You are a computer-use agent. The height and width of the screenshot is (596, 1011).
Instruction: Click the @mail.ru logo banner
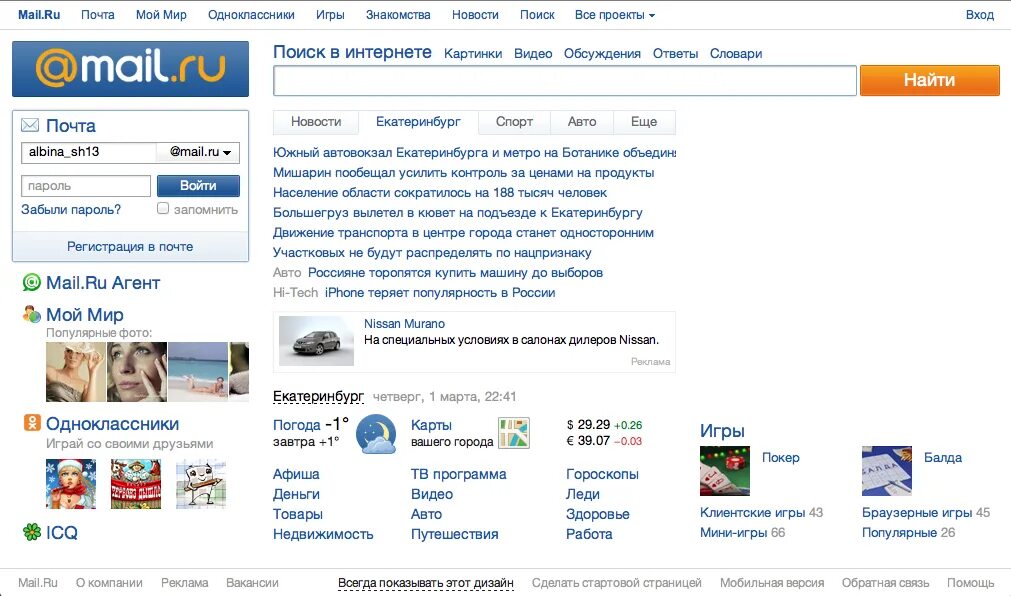click(130, 69)
